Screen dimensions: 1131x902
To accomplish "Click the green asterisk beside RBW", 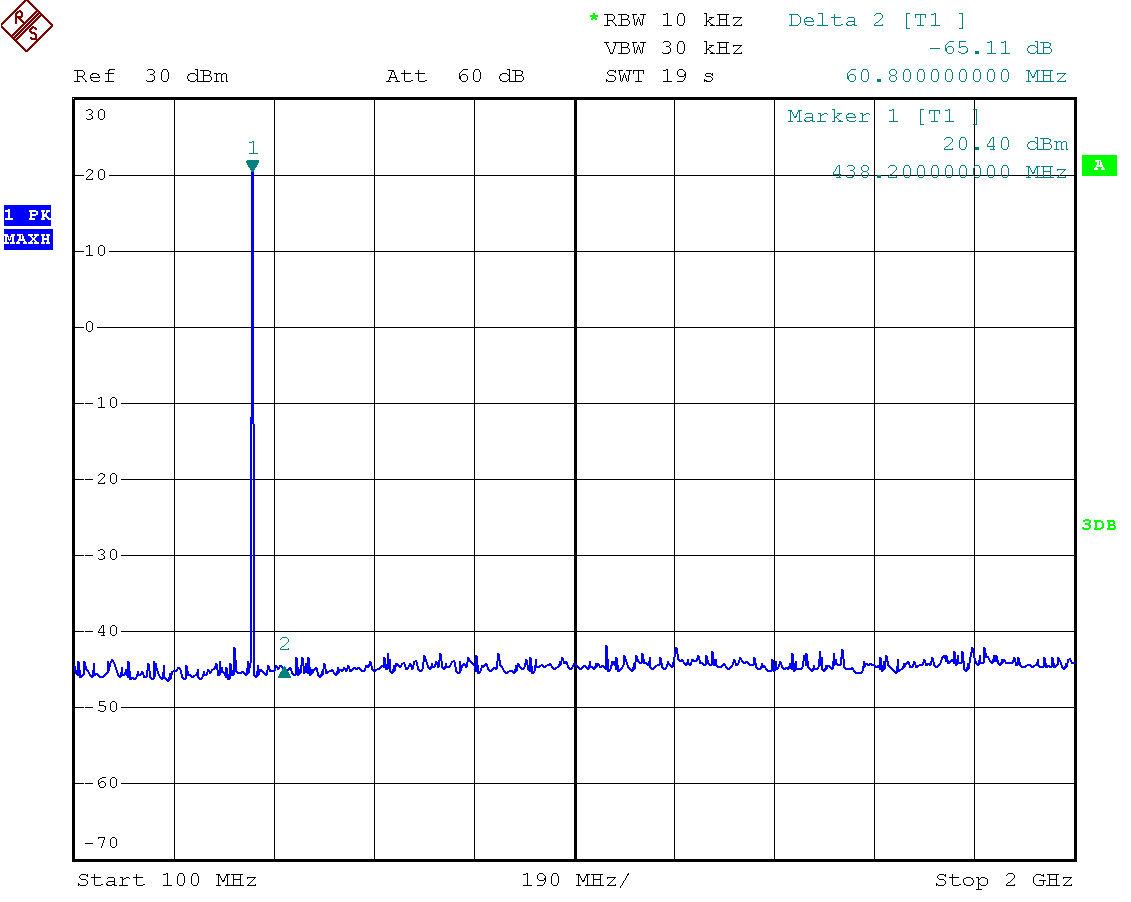I will coord(594,20).
